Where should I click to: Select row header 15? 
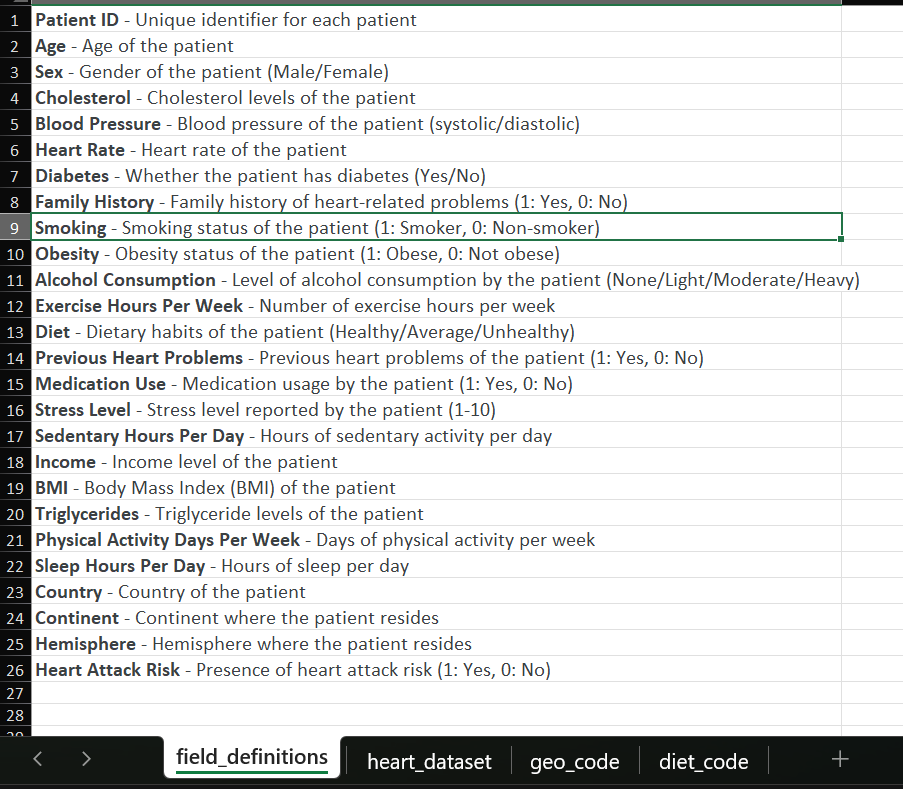pyautogui.click(x=14, y=383)
